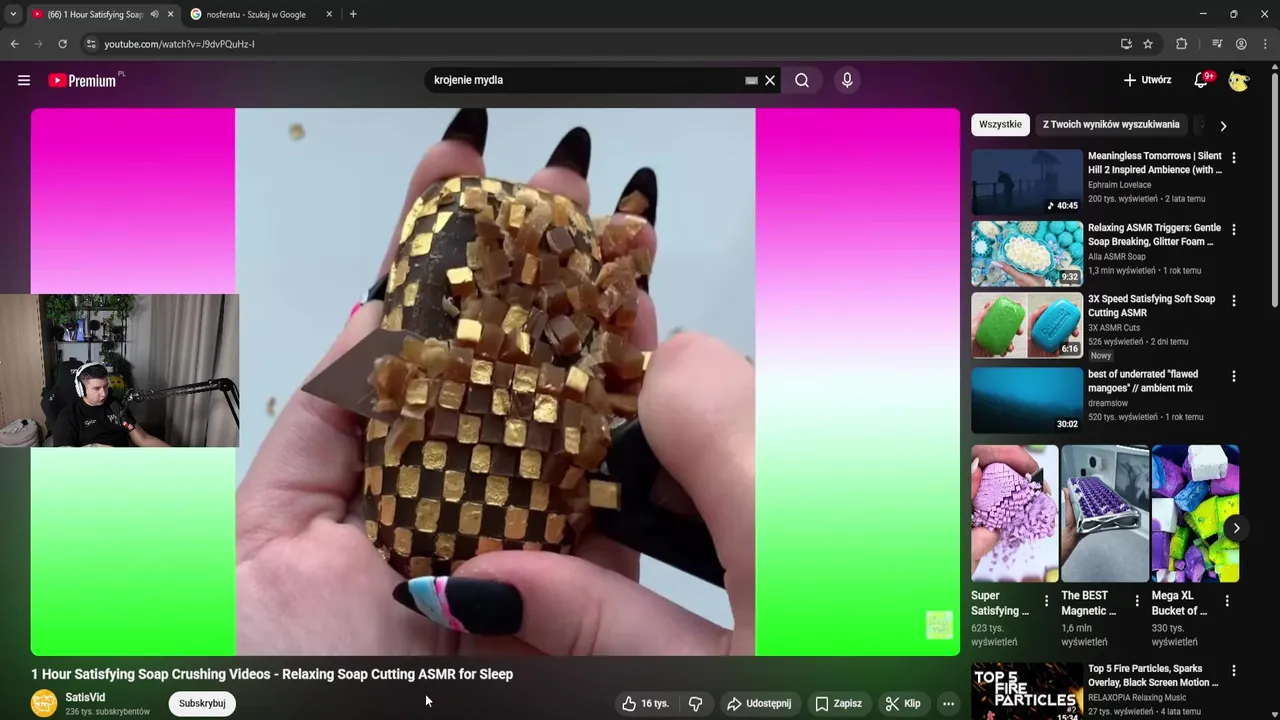This screenshot has width=1280, height=720.
Task: Open the YouTube hamburger guide menu
Action: click(x=24, y=80)
